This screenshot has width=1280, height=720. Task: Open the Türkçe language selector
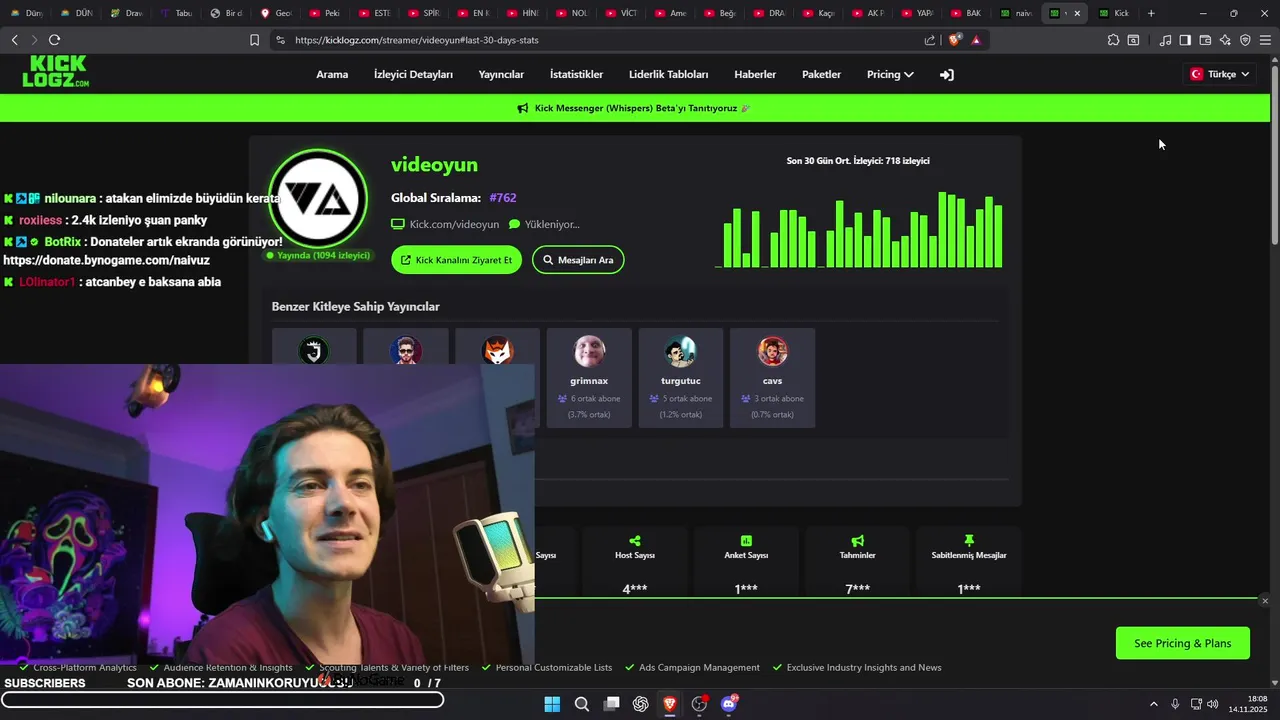[x=1220, y=74]
